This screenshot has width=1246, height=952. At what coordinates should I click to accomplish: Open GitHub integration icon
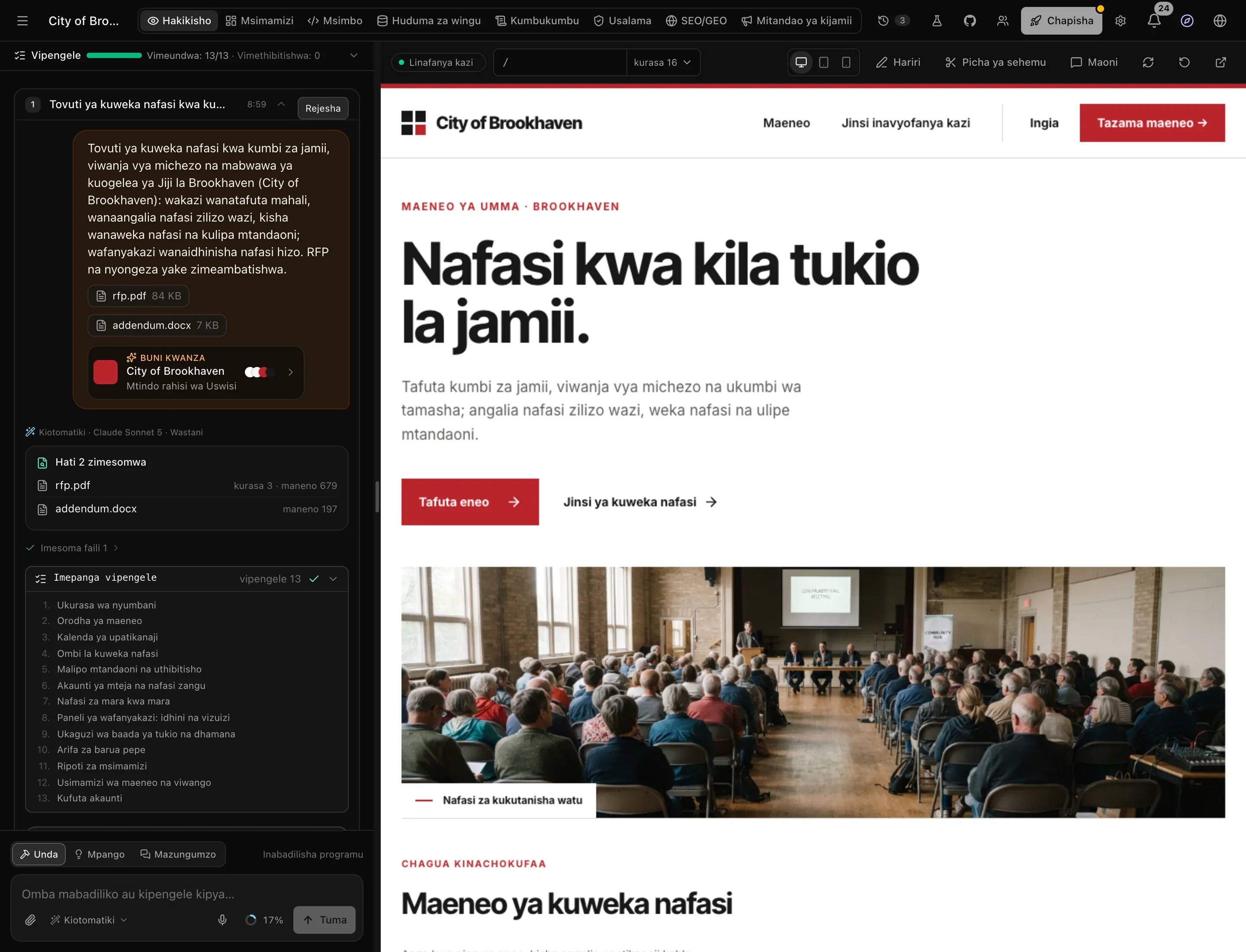point(970,21)
